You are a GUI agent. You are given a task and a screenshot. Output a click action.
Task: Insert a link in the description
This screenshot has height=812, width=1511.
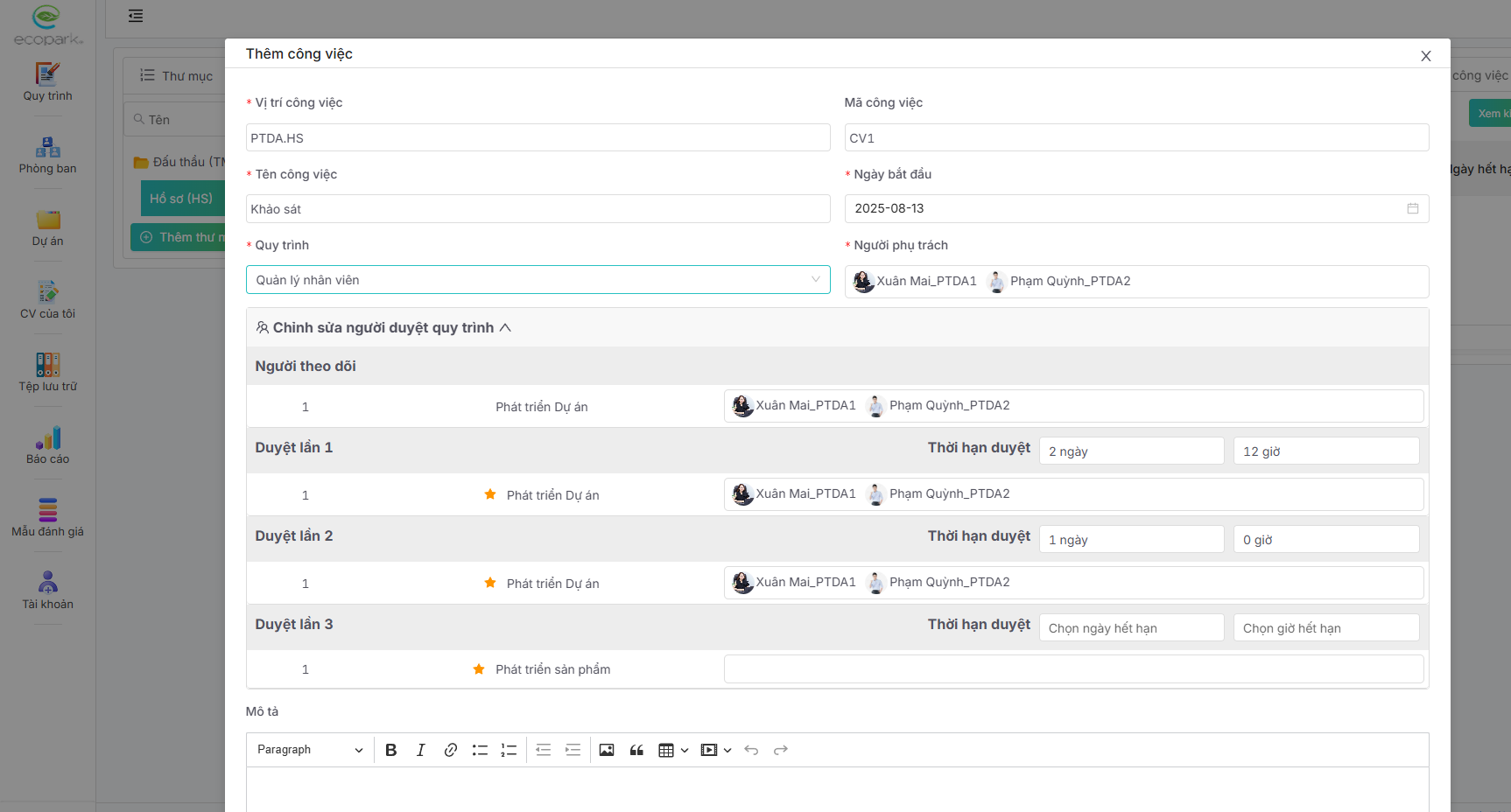coord(450,750)
